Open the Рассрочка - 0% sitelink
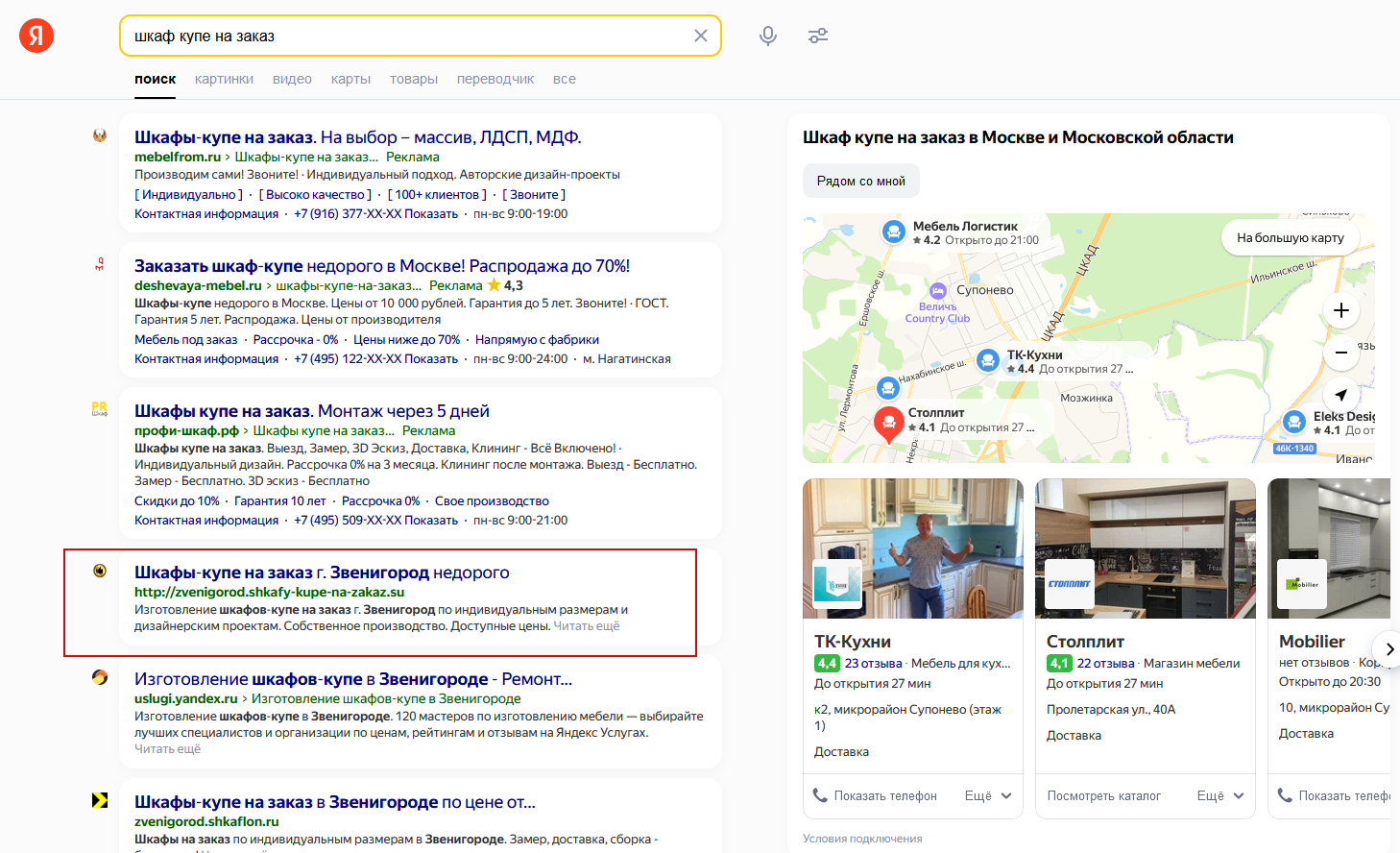The height and width of the screenshot is (853, 1400). coord(296,339)
